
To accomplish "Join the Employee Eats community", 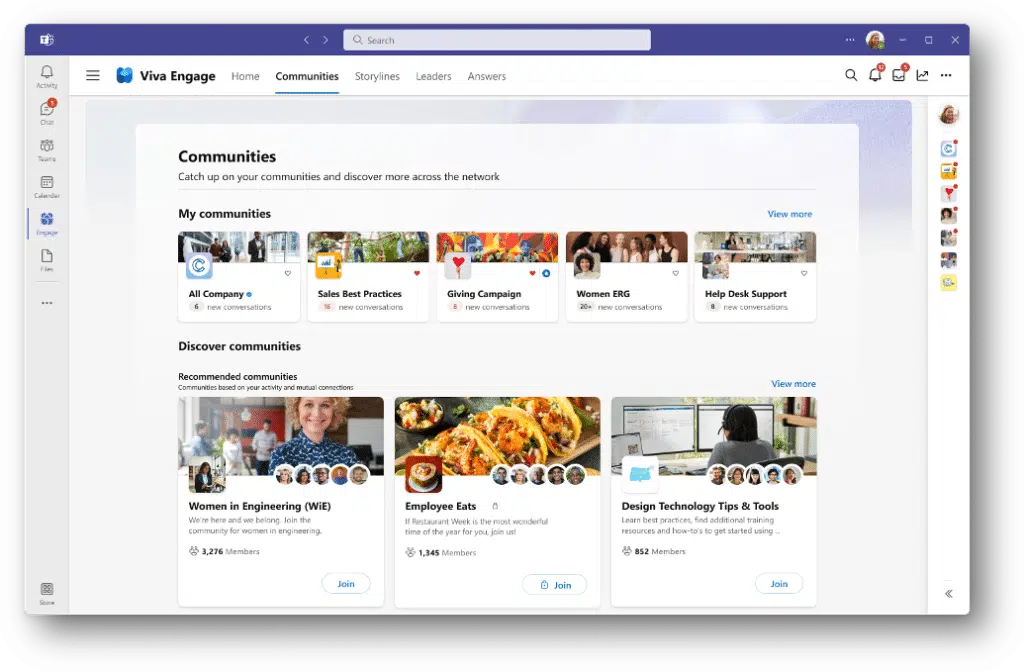I will [x=554, y=585].
